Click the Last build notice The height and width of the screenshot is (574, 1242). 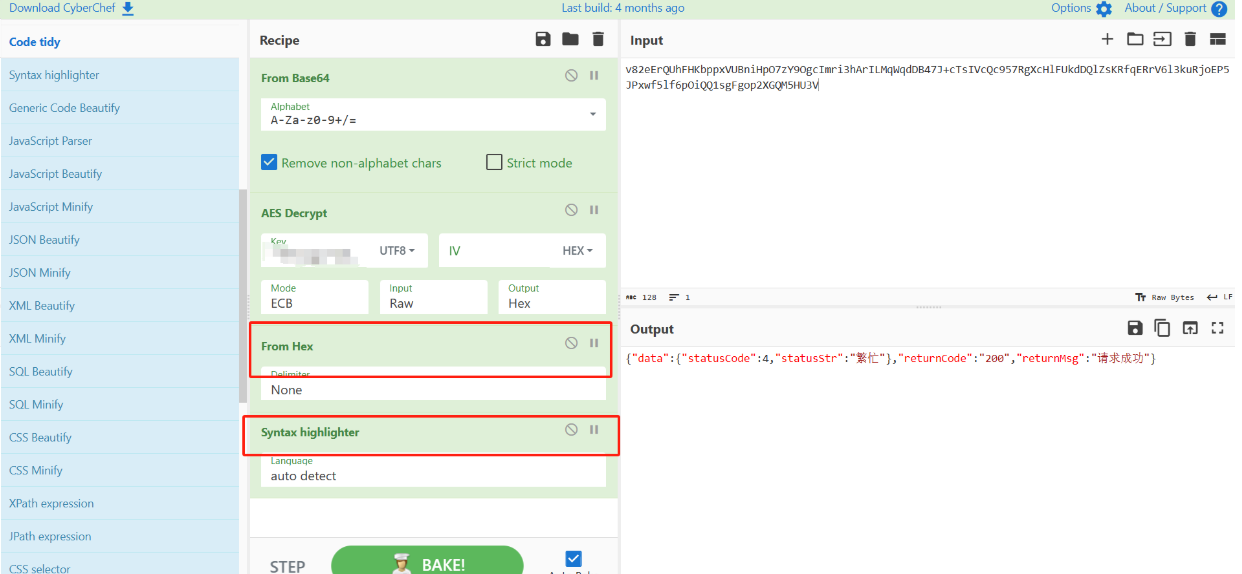pyautogui.click(x=623, y=8)
